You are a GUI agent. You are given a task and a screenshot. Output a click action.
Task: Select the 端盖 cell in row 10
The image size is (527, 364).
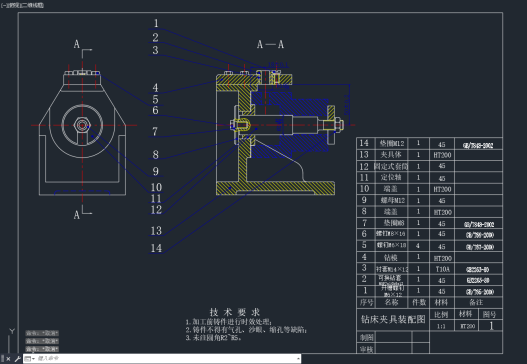(x=392, y=189)
